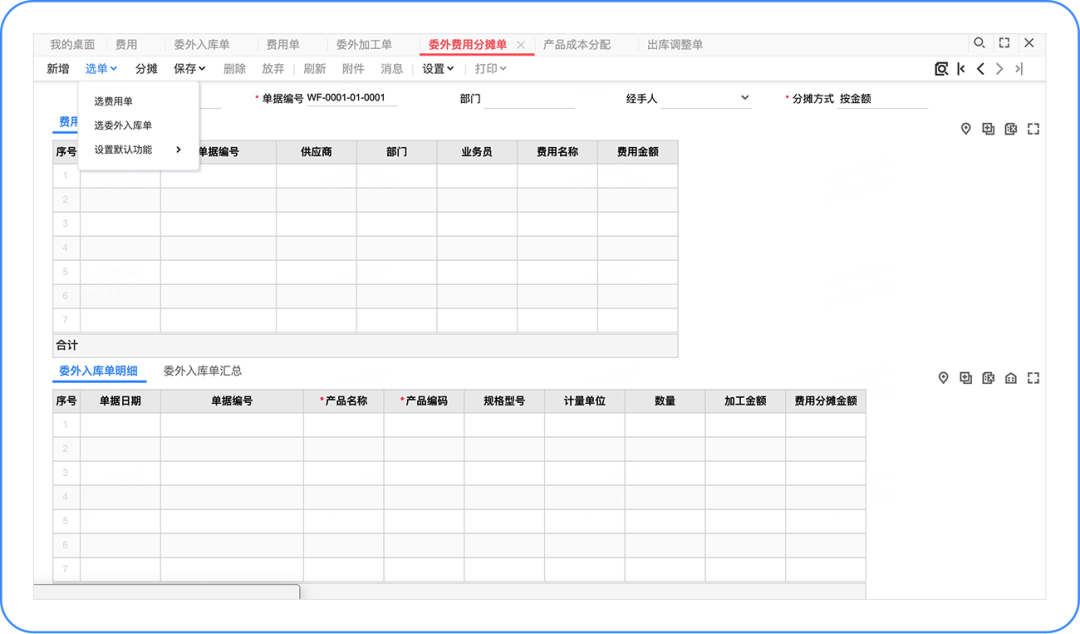The image size is (1080, 634).
Task: Open fullscreen view icon for the fee grid
Action: click(1033, 128)
